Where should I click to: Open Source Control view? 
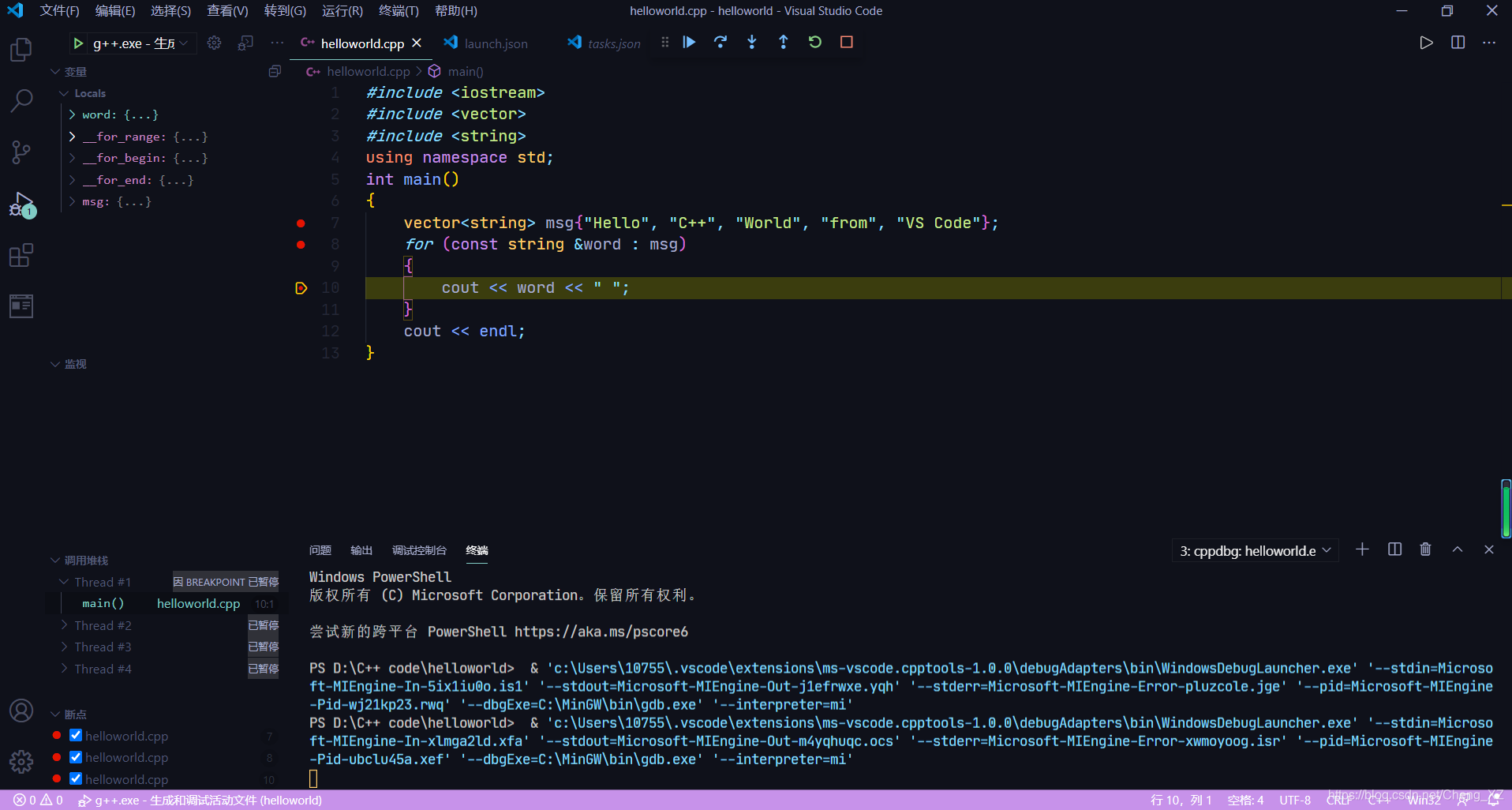(x=21, y=152)
